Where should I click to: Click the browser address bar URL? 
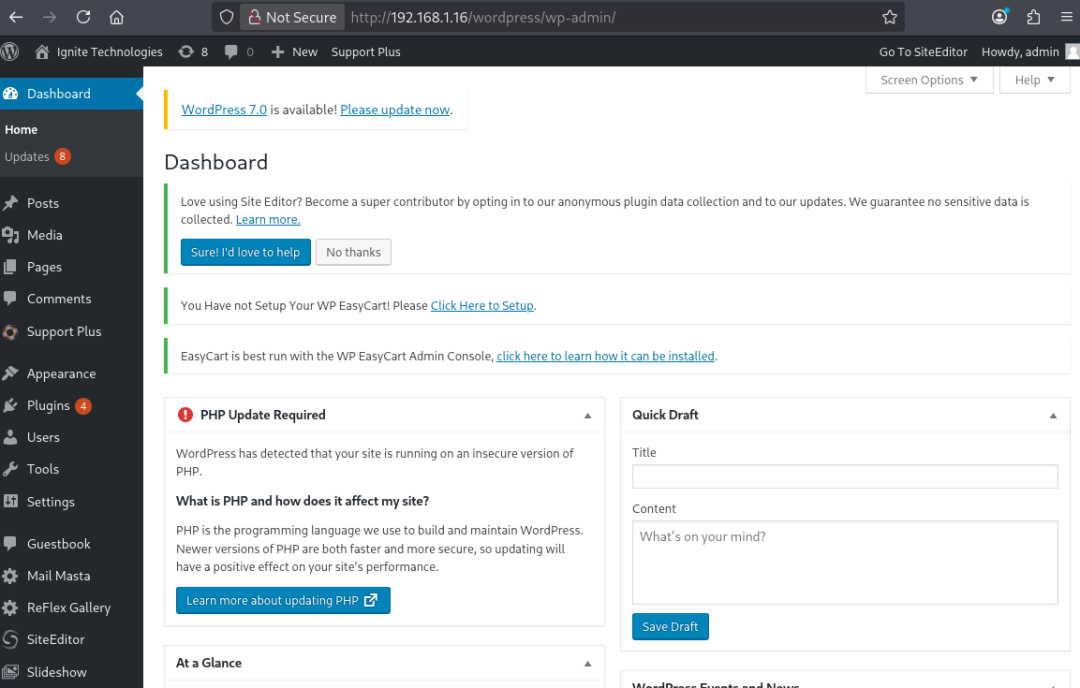coord(482,17)
